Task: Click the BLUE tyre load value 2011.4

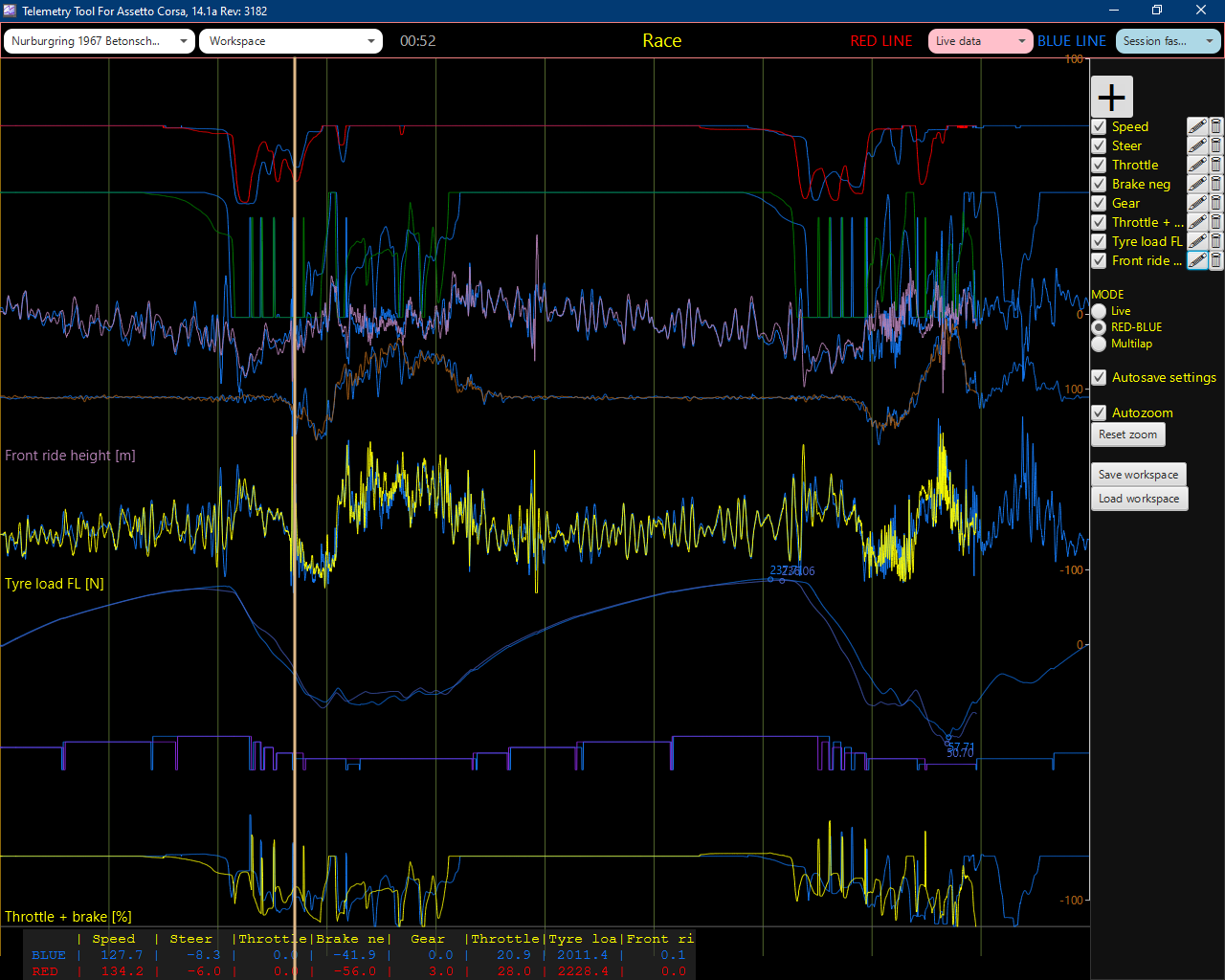Action: (583, 955)
